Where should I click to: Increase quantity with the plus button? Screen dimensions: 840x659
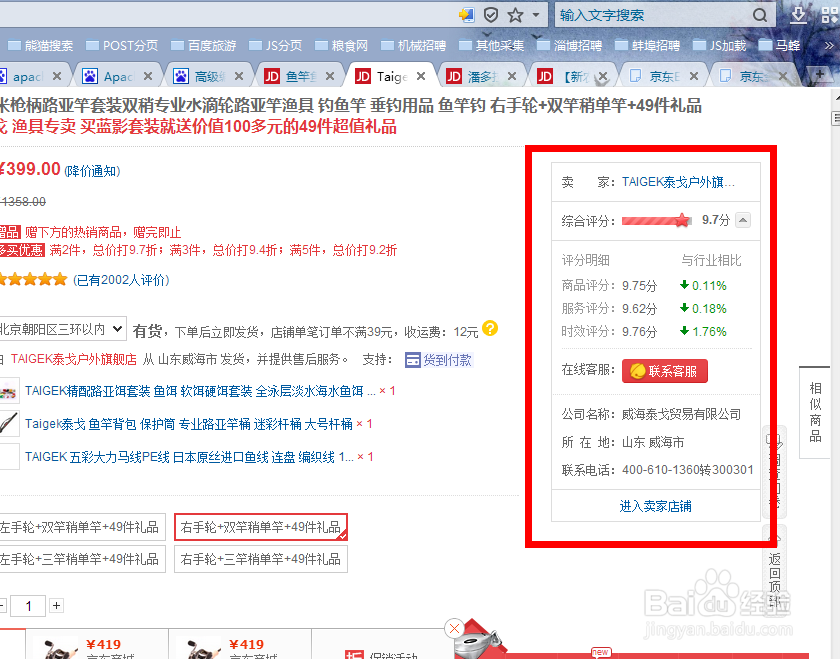click(x=56, y=606)
